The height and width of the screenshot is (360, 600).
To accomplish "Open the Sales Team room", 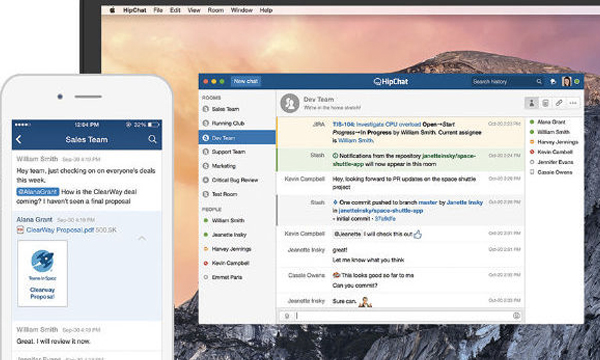I will tap(237, 109).
